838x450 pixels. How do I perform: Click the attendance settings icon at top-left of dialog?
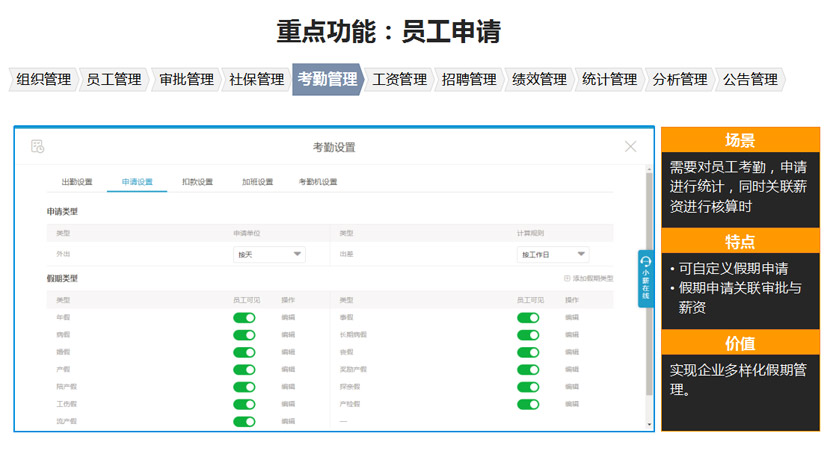click(x=38, y=147)
